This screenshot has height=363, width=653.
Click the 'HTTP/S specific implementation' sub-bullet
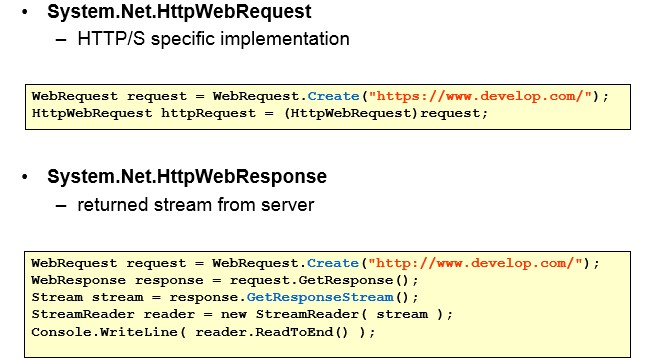(213, 39)
